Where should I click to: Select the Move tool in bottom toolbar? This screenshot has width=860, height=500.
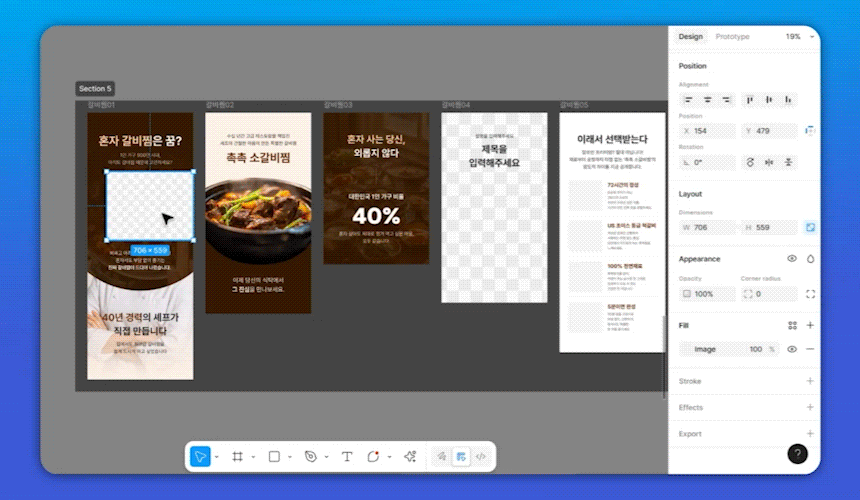[200, 456]
